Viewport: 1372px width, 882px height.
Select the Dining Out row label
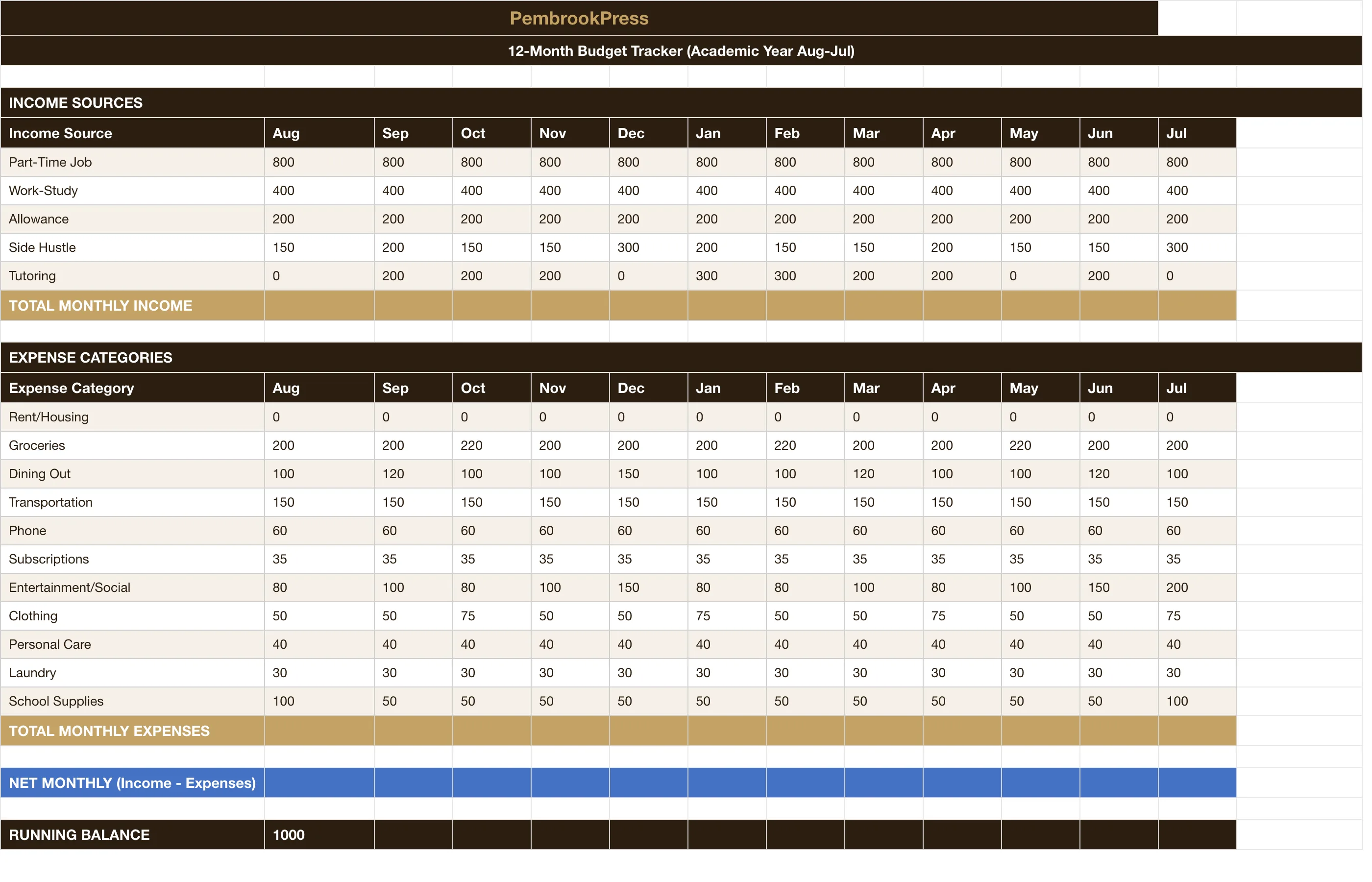[132, 474]
